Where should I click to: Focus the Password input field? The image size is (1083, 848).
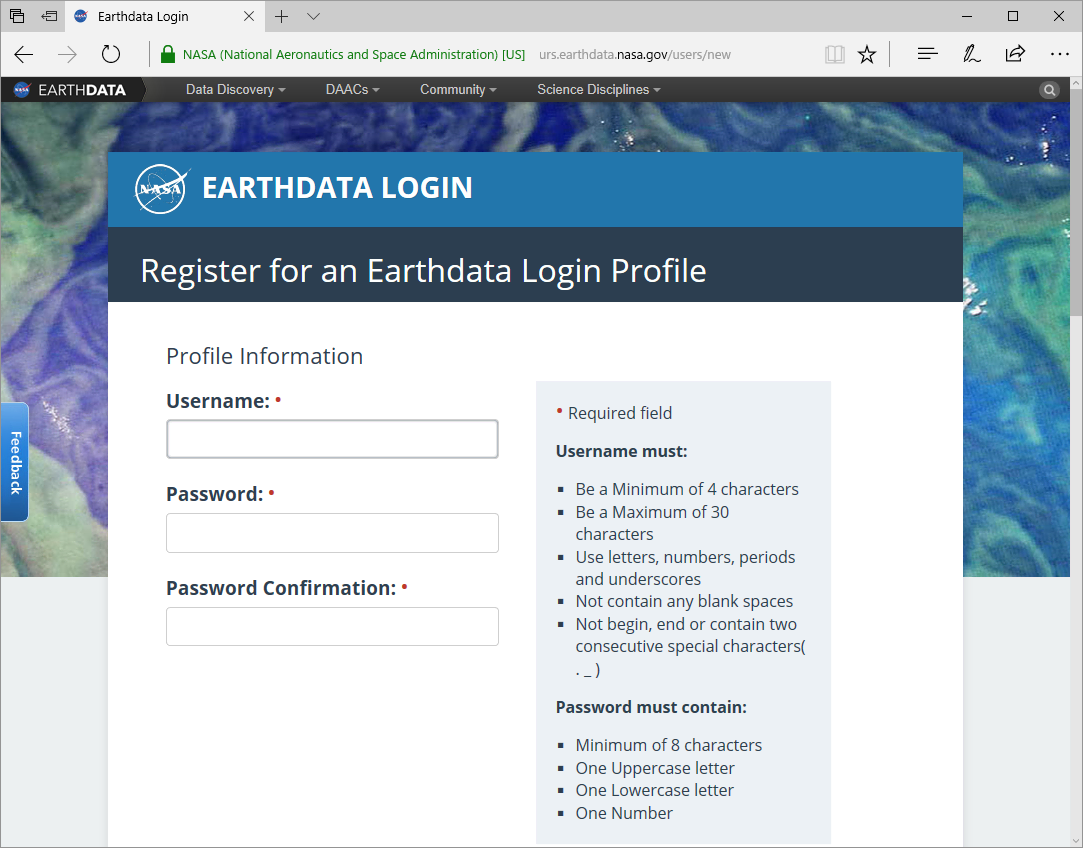332,532
